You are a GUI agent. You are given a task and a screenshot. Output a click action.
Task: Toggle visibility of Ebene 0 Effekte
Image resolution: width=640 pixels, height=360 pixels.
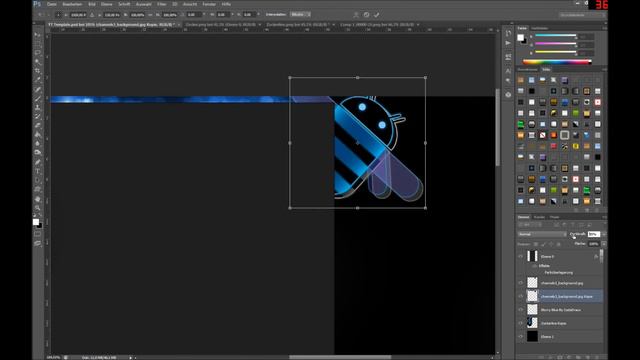[x=534, y=266]
